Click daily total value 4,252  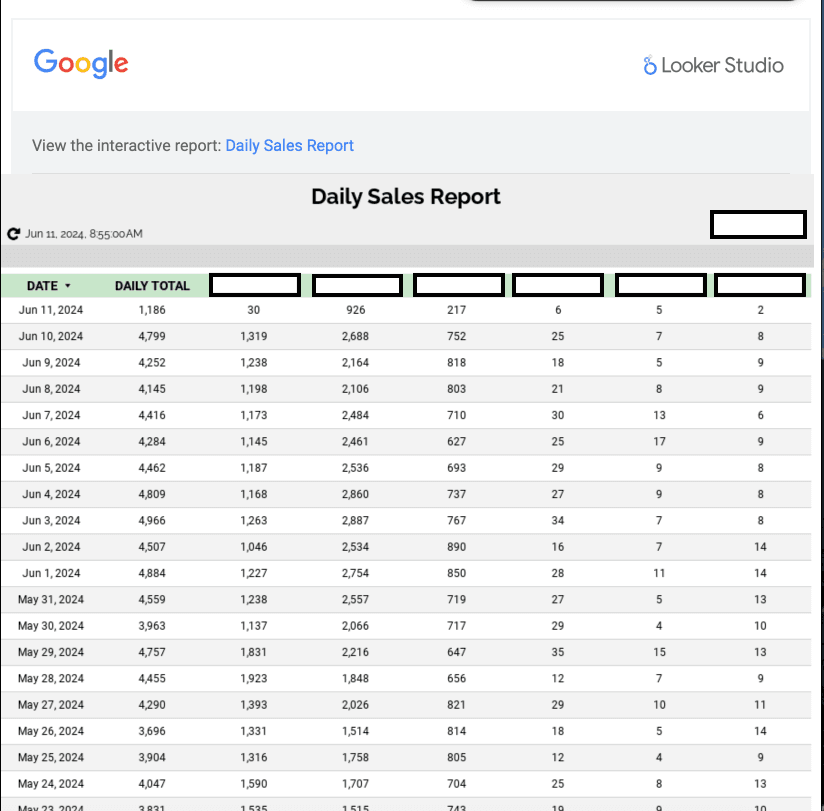(x=152, y=363)
